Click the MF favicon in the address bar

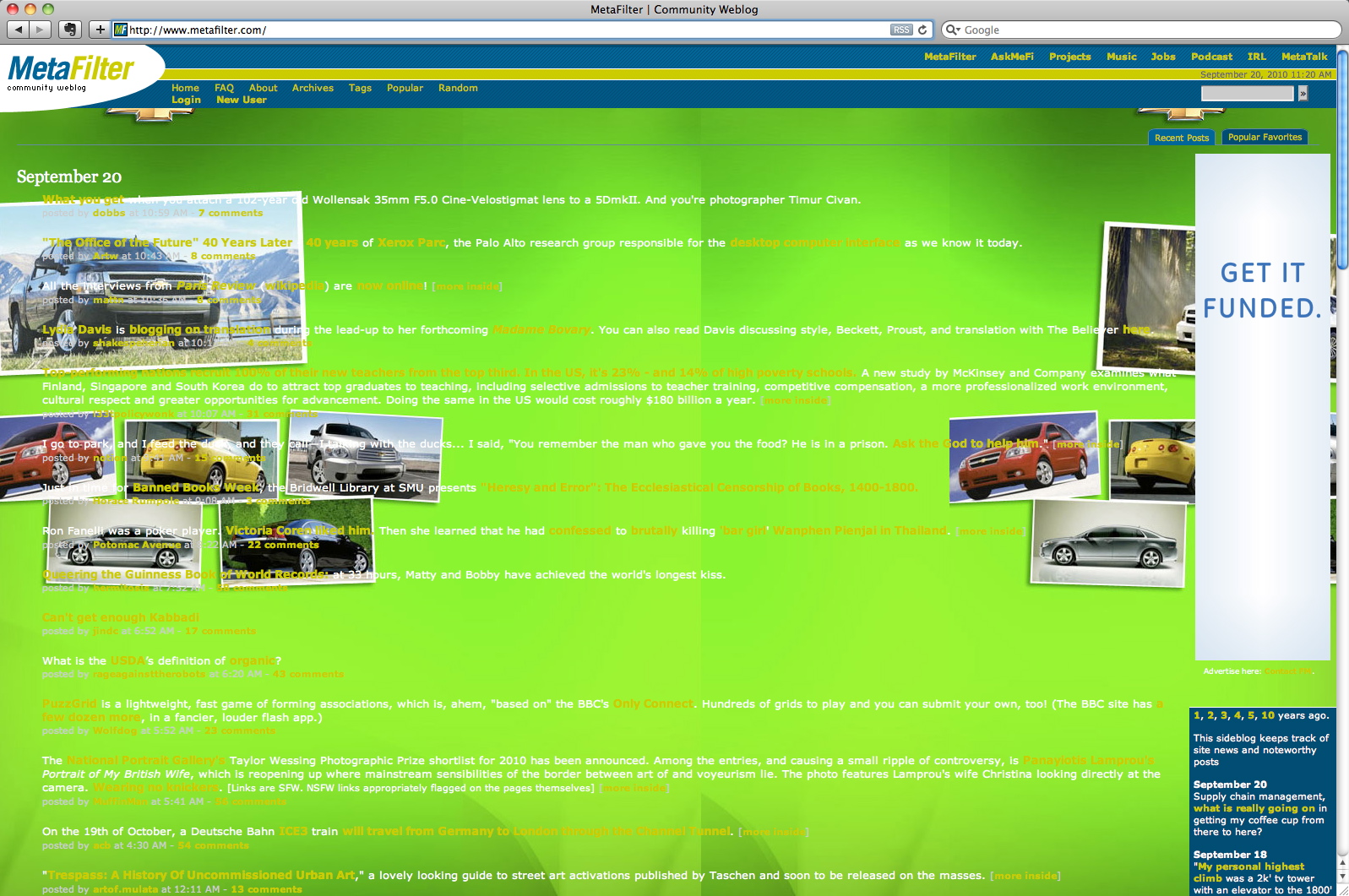click(x=121, y=30)
